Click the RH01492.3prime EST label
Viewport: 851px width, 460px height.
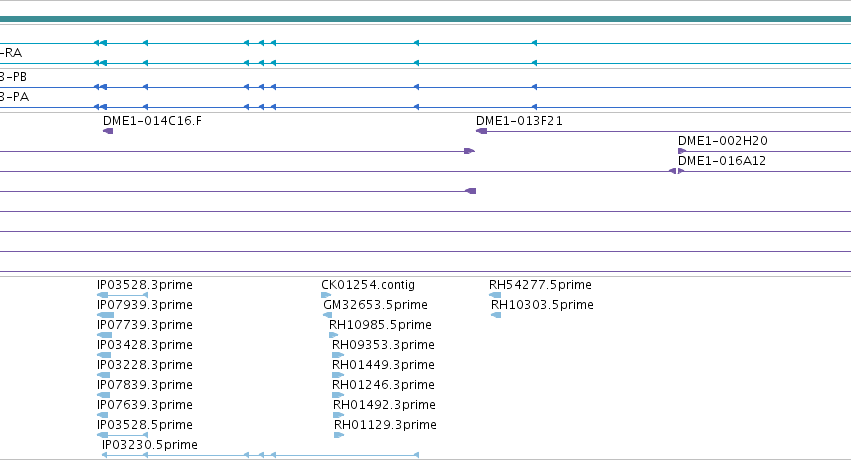tap(384, 405)
